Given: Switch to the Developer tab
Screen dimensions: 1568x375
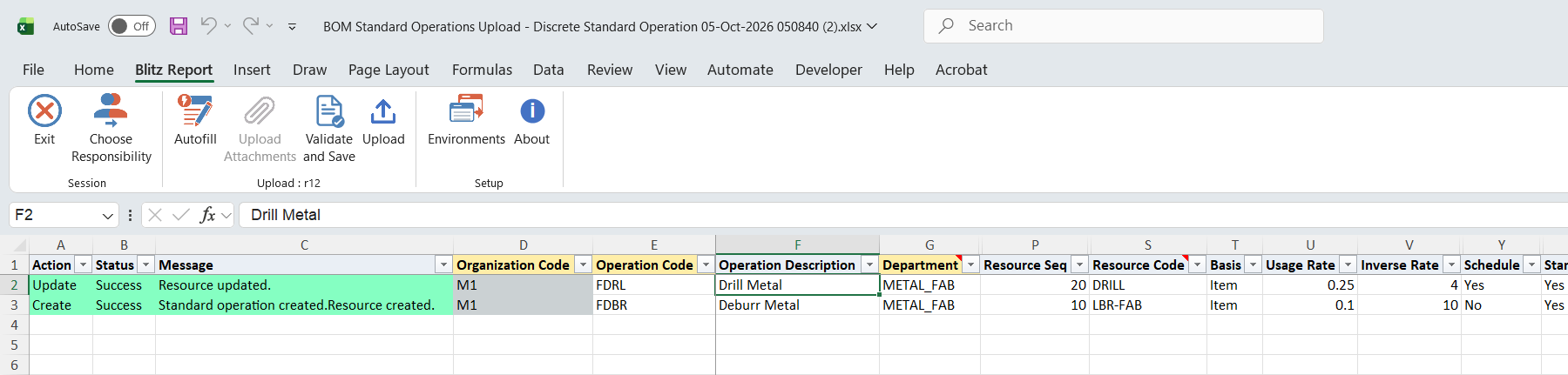Looking at the screenshot, I should tap(828, 70).
